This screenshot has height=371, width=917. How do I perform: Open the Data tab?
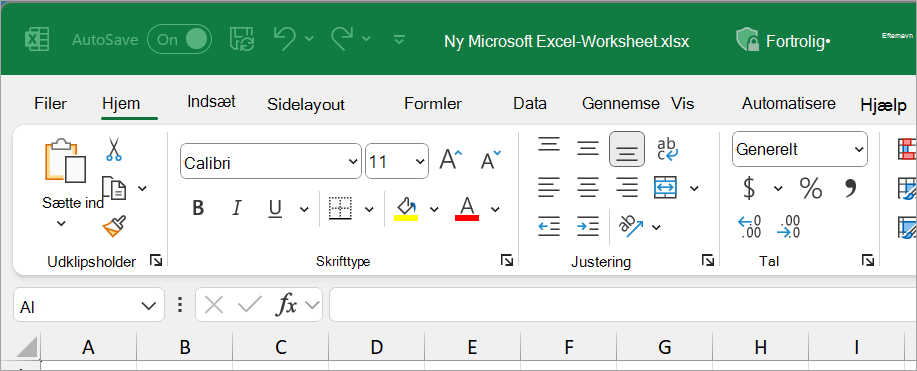tap(530, 104)
